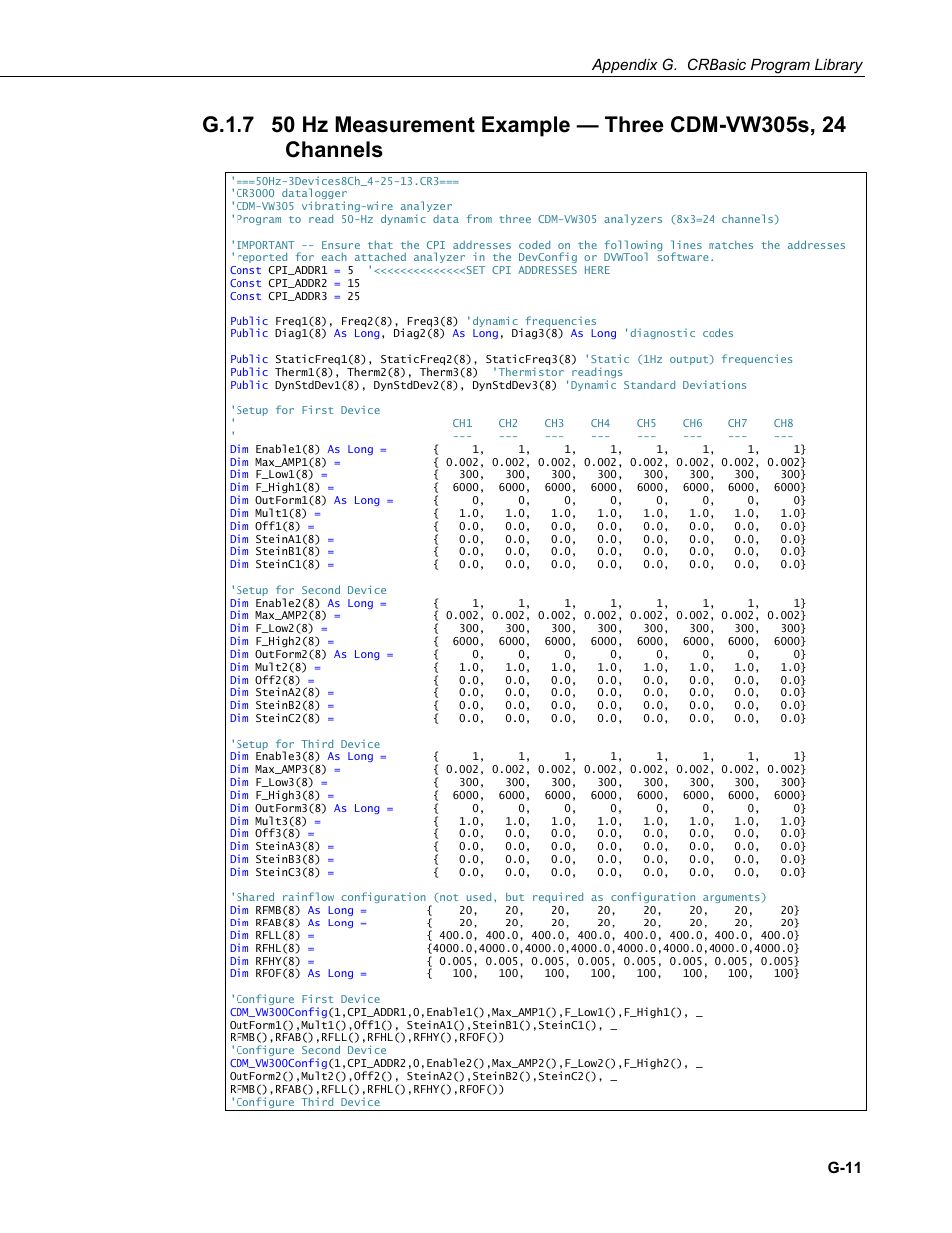Click the section heading 'G.1.7 50 Hz Measurement Example'
Screen dimensions: 952x1233
524,137
